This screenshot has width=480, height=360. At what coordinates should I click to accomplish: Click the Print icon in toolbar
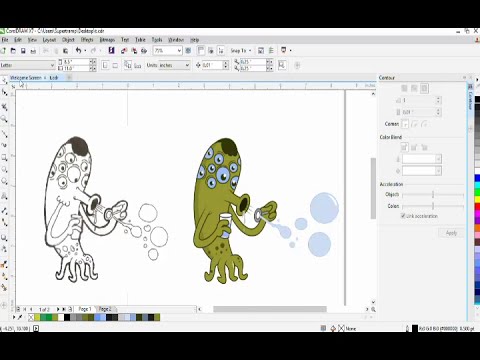tap(33, 51)
